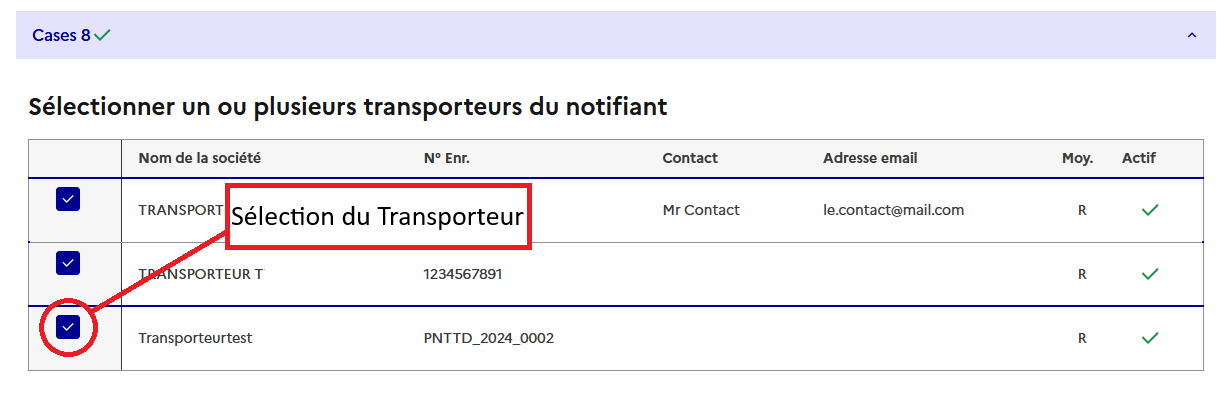Collapse the Cases 8 accordion chevron
1217x394 pixels.
point(1191,35)
